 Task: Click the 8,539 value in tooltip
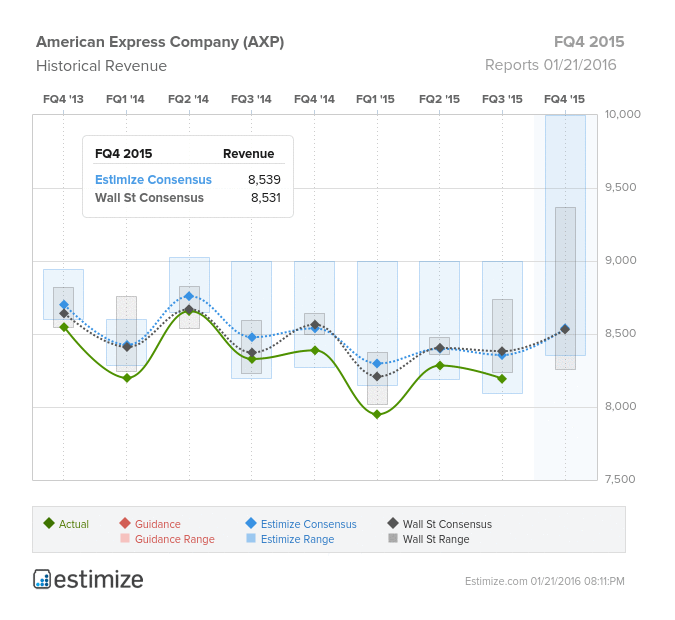coord(264,180)
